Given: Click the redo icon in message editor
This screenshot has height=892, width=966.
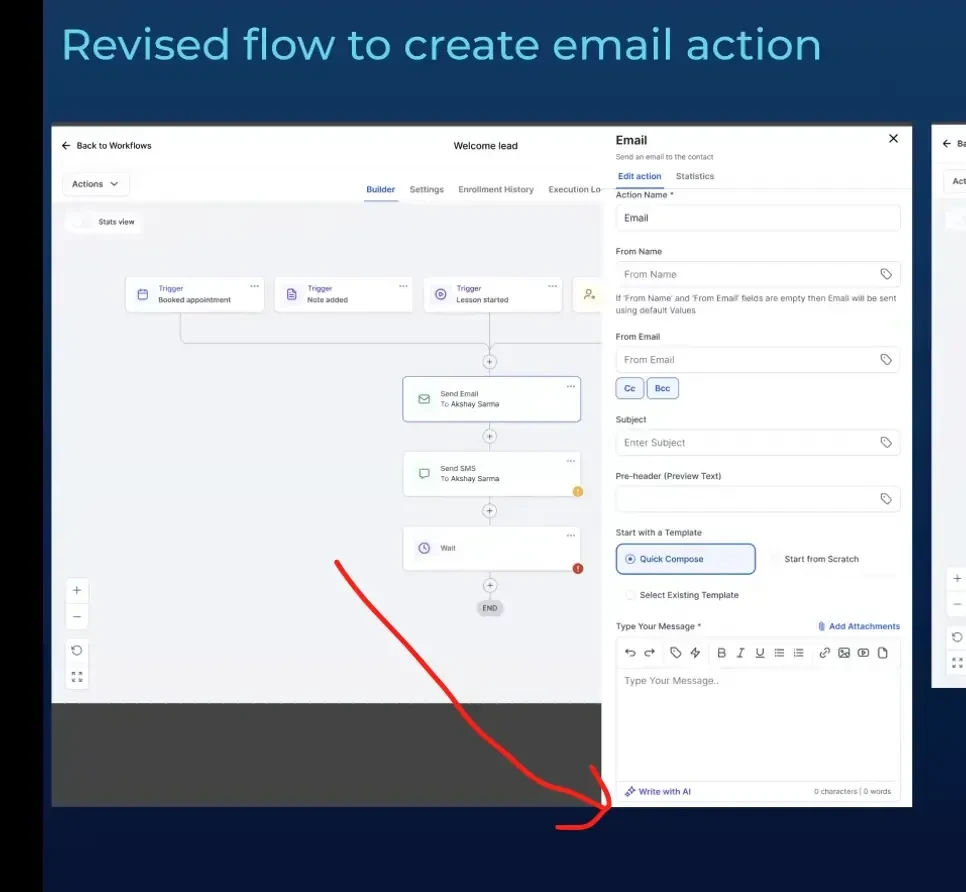Looking at the screenshot, I should [649, 653].
